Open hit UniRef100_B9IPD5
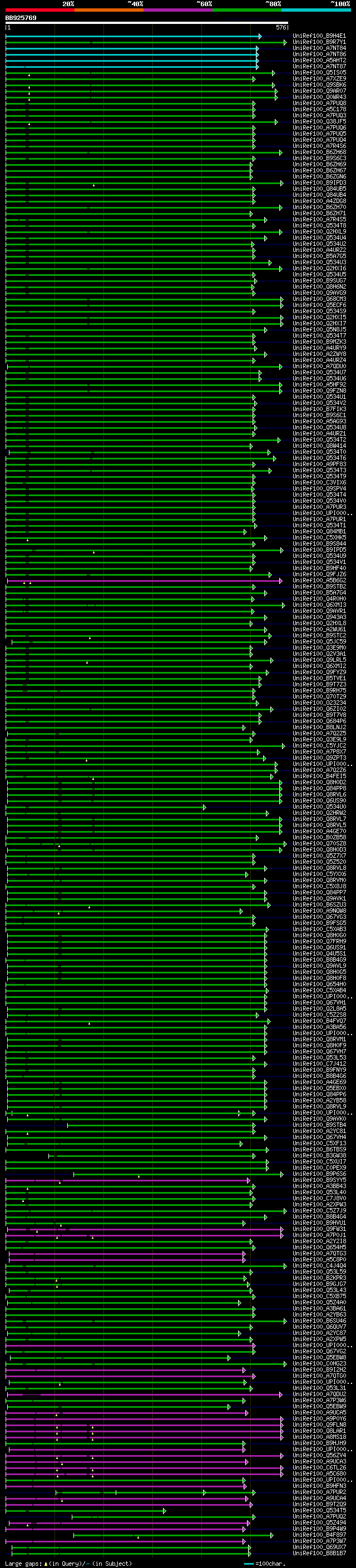 coord(319,550)
